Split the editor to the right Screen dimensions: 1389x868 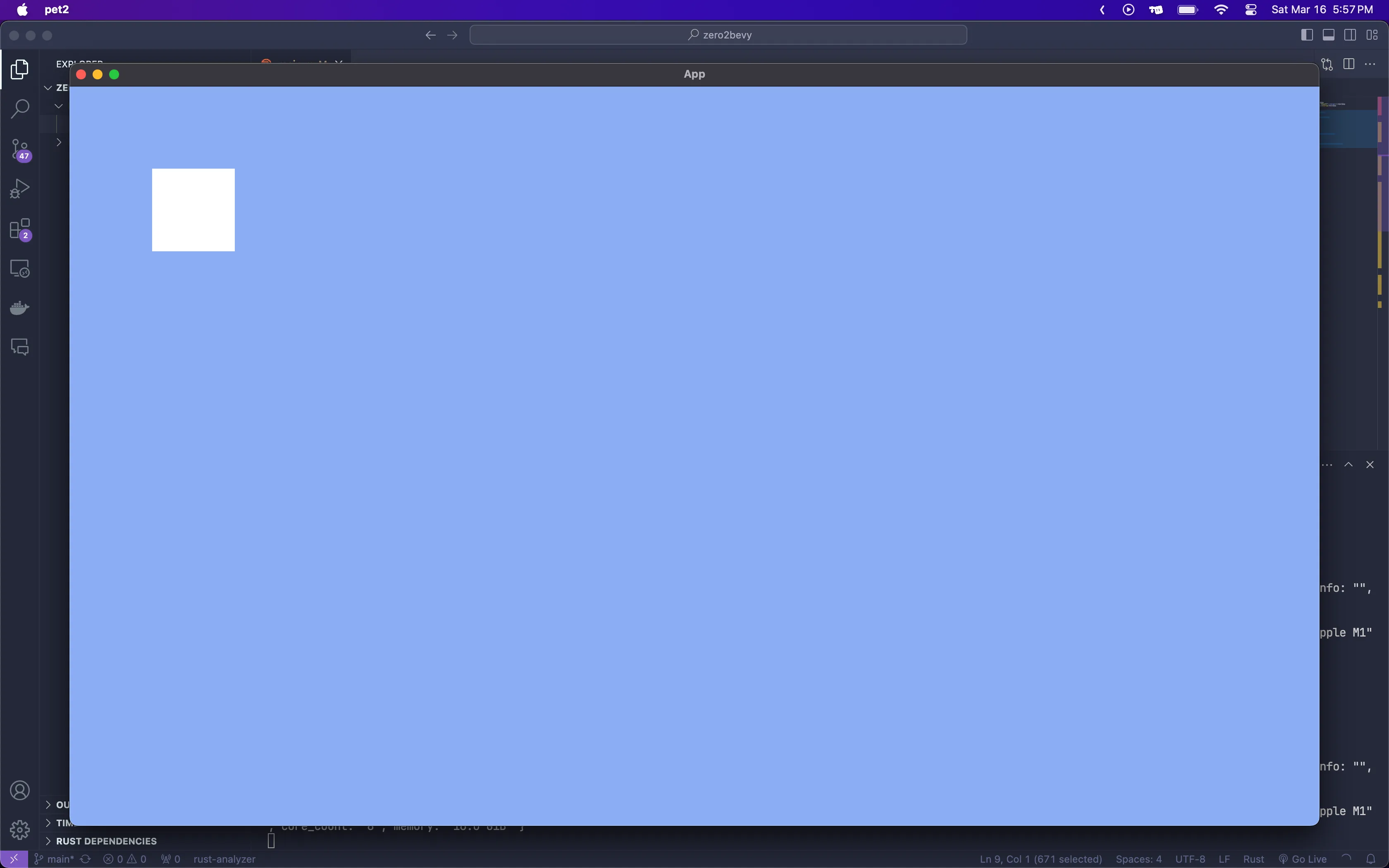click(x=1349, y=64)
